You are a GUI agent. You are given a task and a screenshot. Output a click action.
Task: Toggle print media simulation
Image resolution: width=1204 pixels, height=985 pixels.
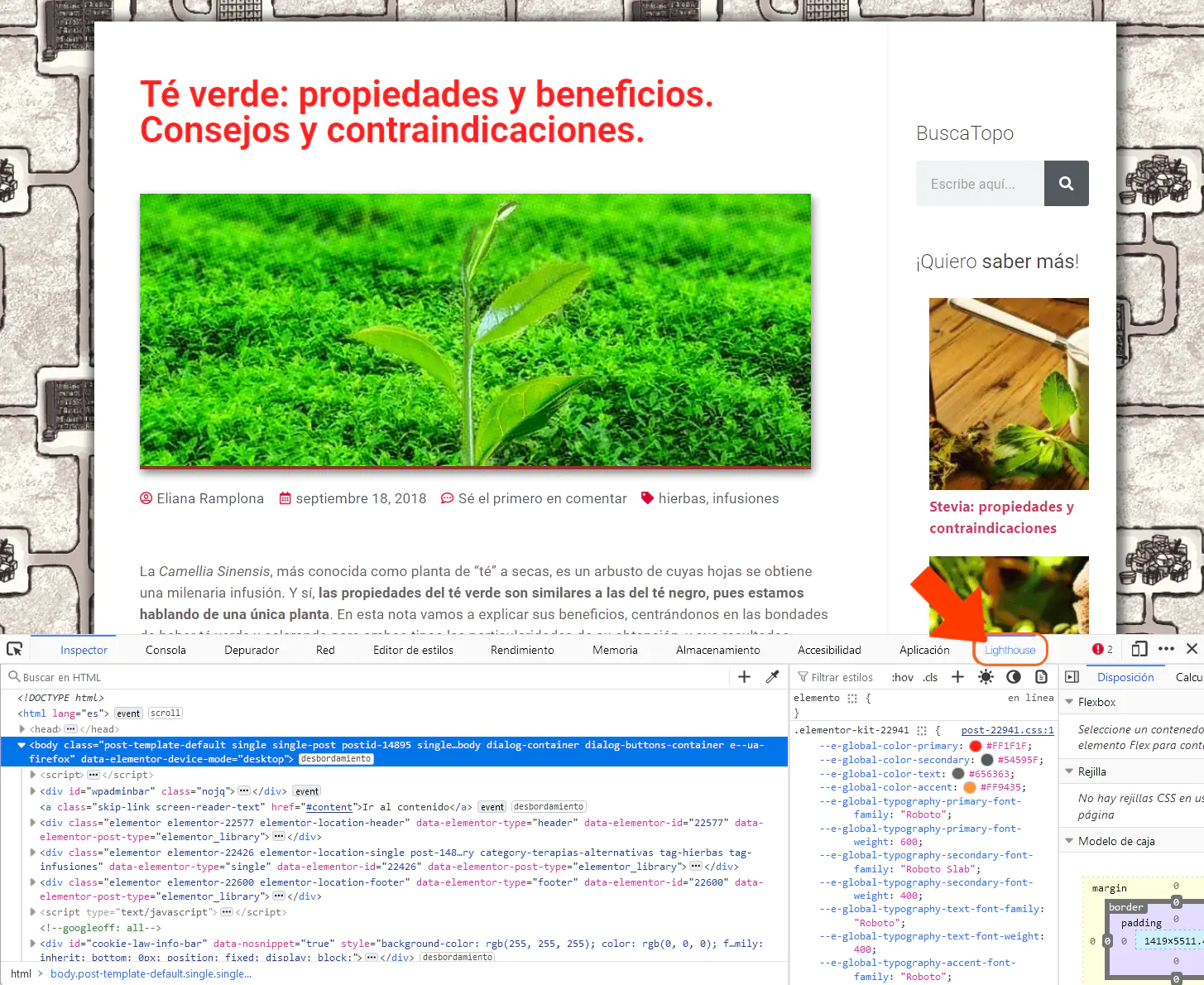(1041, 676)
